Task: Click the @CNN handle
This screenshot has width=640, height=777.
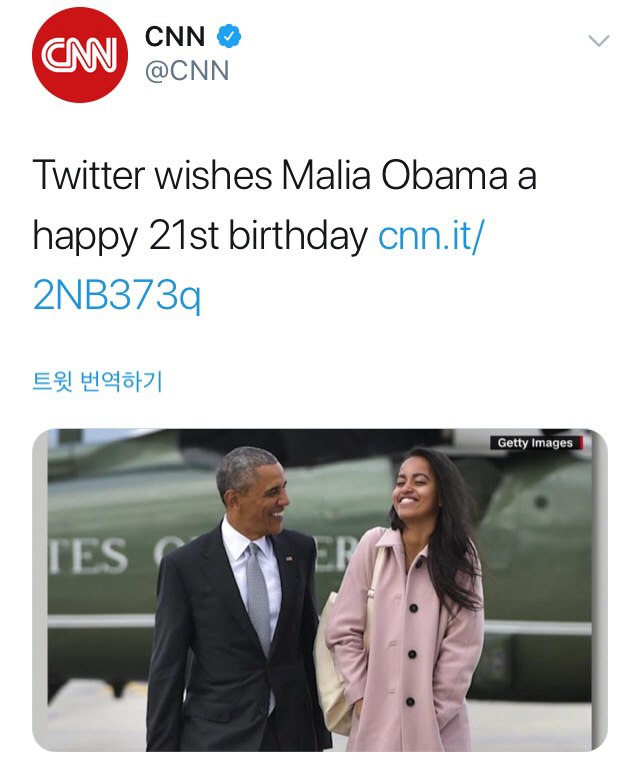Action: pyautogui.click(x=187, y=71)
